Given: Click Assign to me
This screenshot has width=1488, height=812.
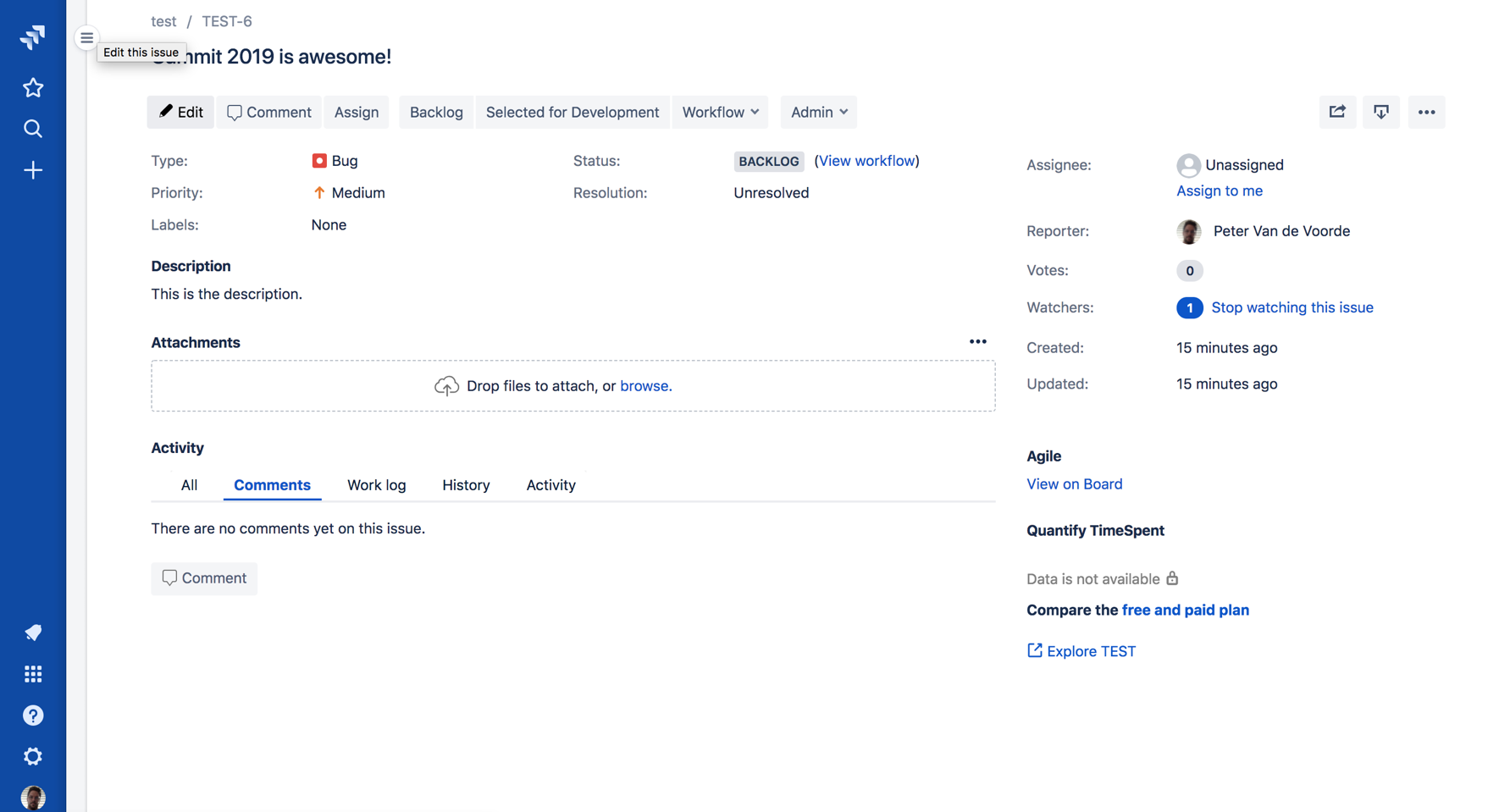Looking at the screenshot, I should [1220, 191].
